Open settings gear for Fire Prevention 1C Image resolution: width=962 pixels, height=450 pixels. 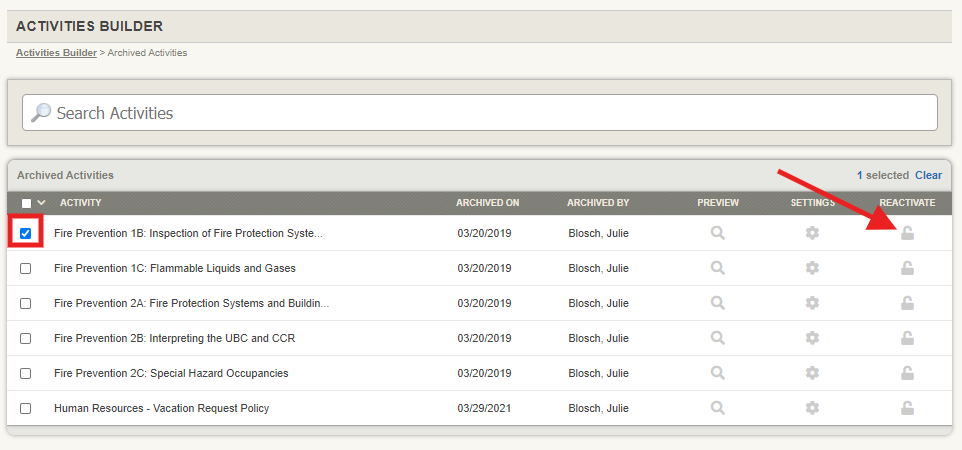click(x=812, y=268)
